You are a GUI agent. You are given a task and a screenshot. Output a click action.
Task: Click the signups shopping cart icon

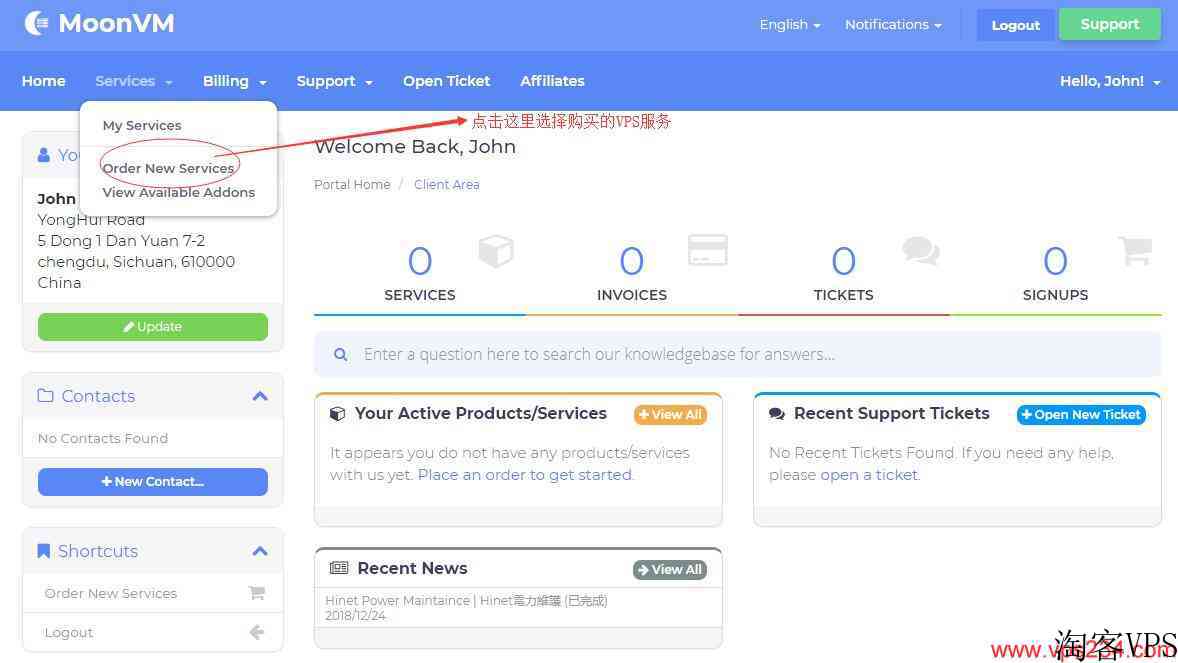(x=1134, y=250)
